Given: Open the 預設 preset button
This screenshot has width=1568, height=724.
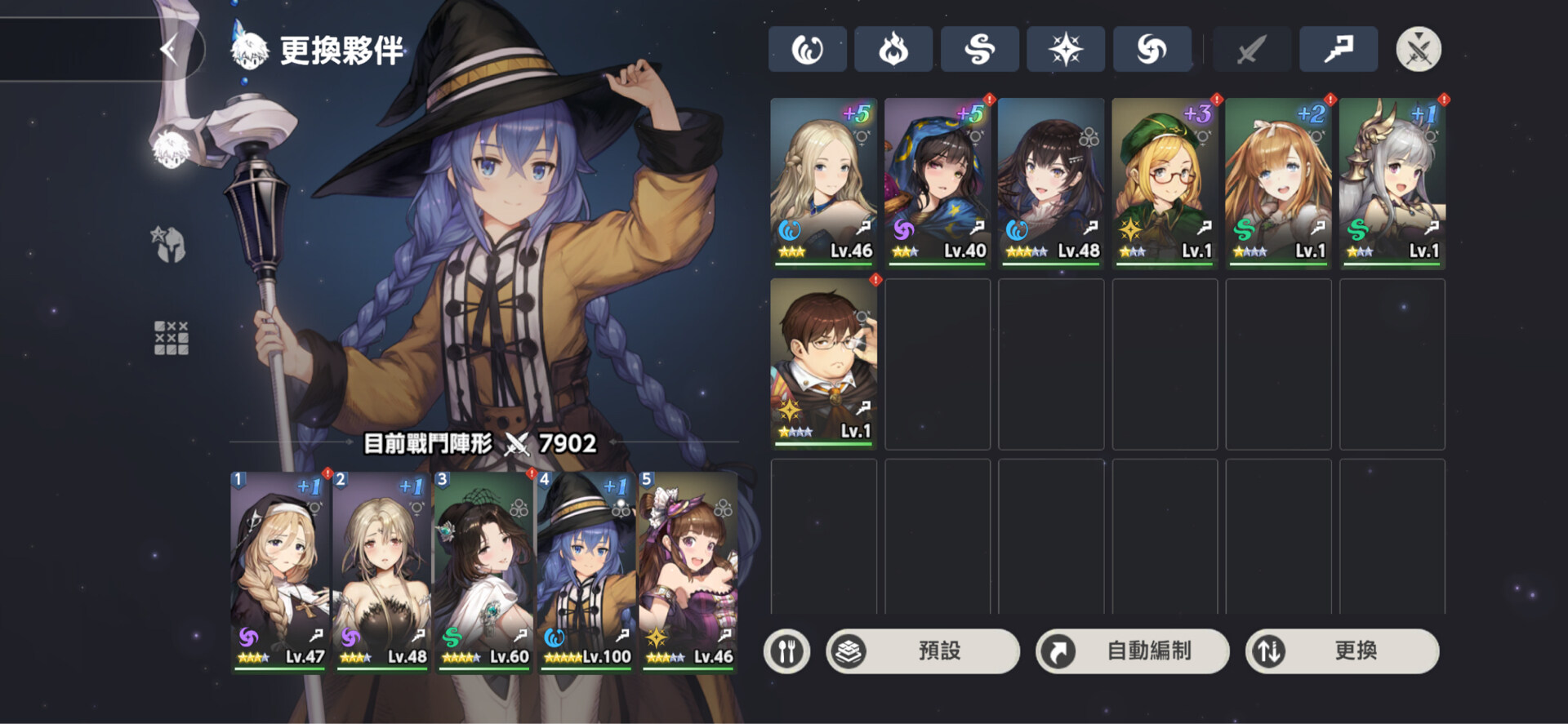Looking at the screenshot, I should point(923,651).
